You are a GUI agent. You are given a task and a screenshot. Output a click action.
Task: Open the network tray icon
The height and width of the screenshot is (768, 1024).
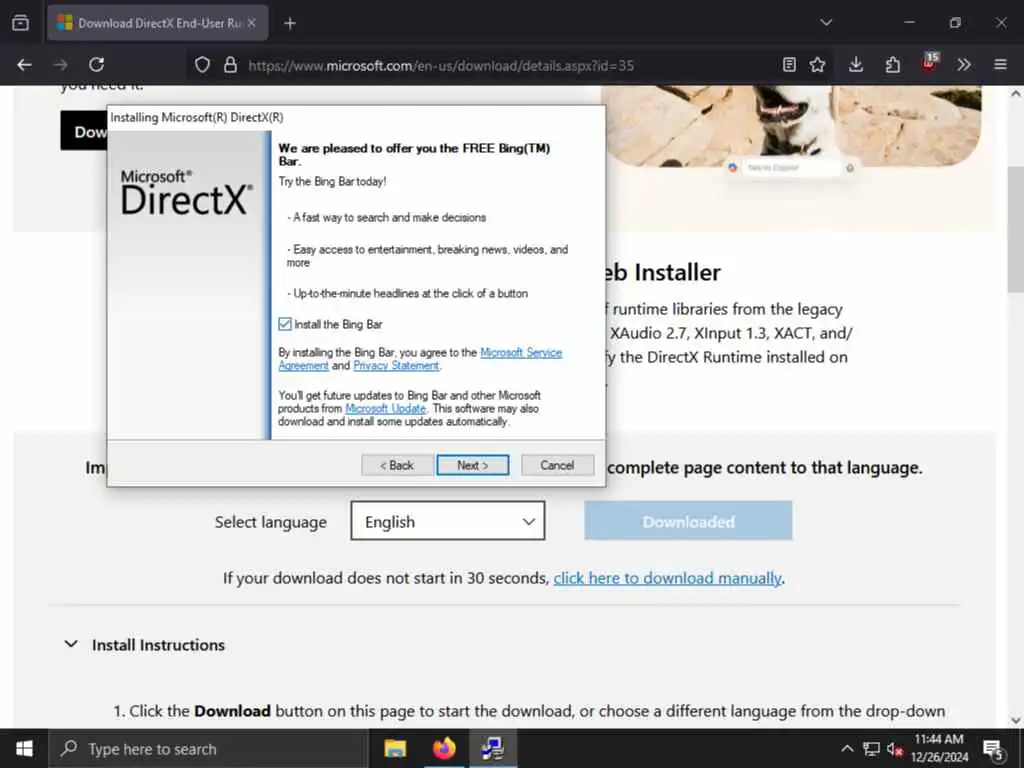coord(871,749)
